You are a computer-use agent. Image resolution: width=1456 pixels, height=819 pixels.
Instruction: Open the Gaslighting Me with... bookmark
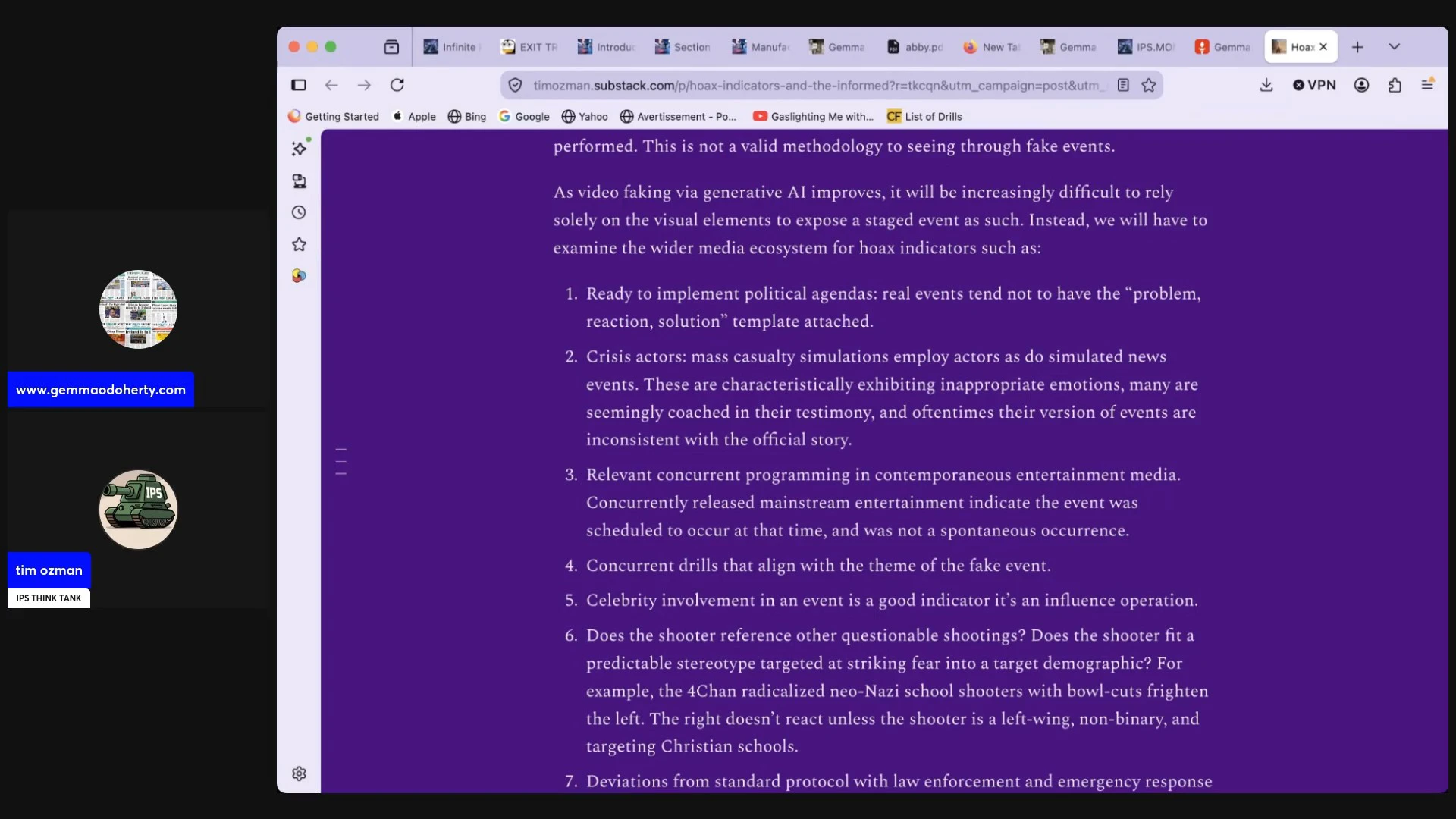click(x=813, y=117)
